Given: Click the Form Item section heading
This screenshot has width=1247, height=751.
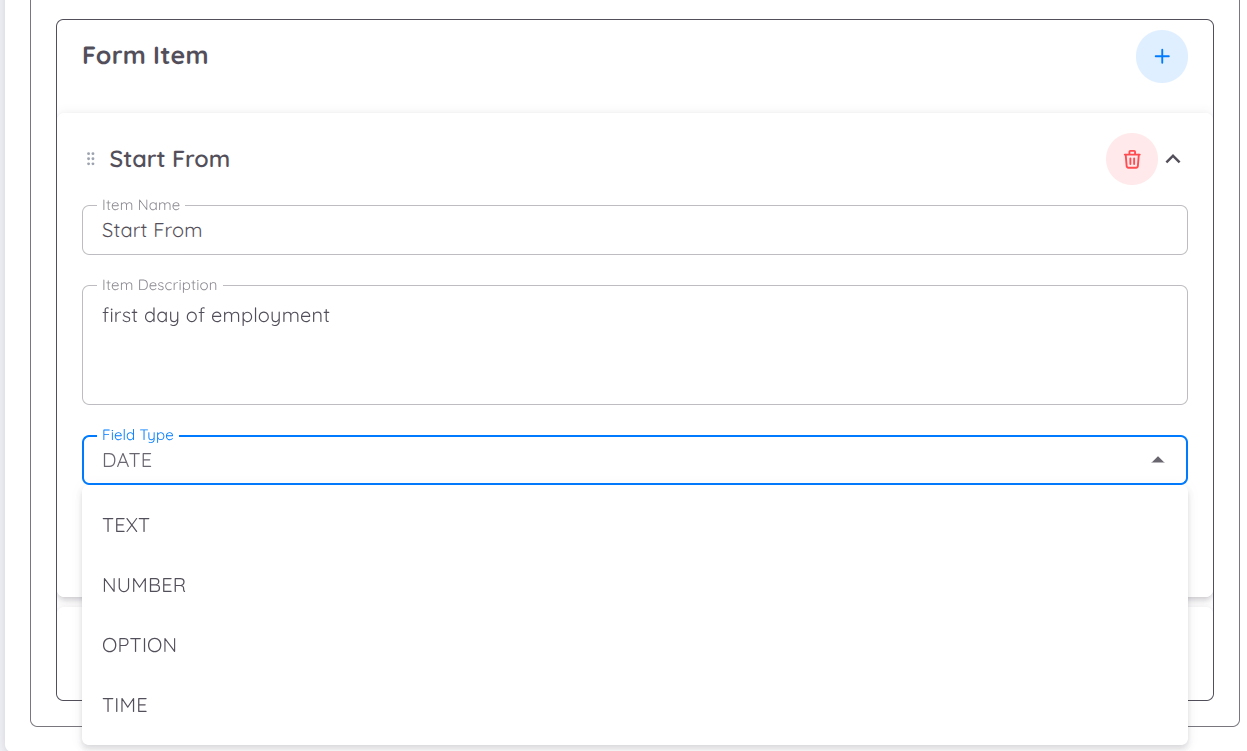Looking at the screenshot, I should point(145,55).
